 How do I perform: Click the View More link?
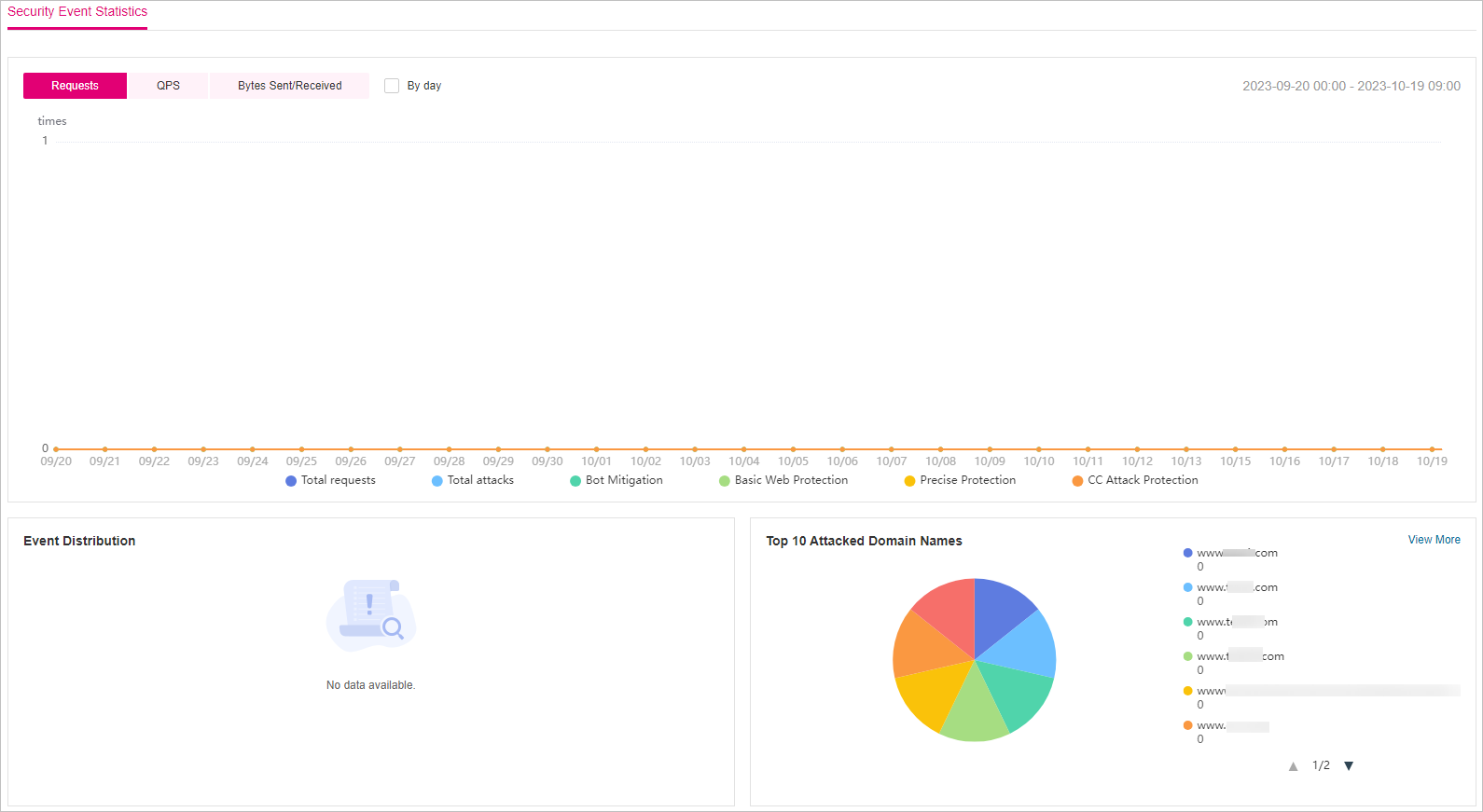tap(1434, 540)
